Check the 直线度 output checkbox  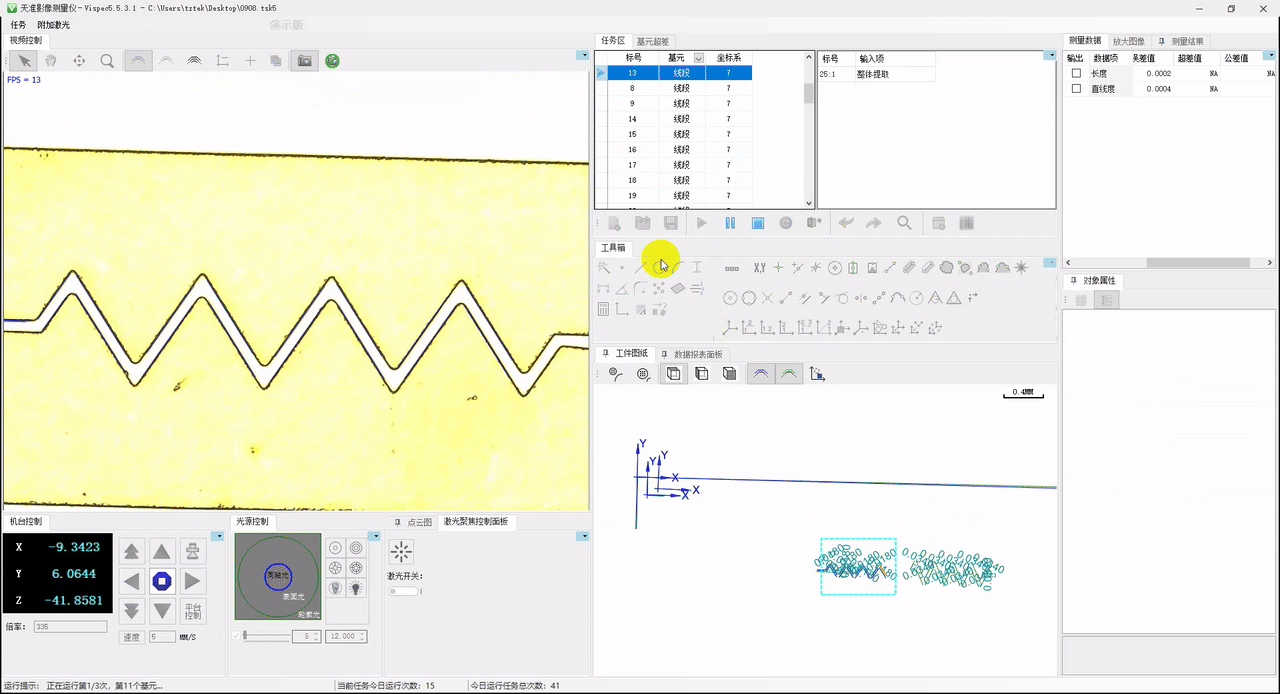[x=1076, y=89]
